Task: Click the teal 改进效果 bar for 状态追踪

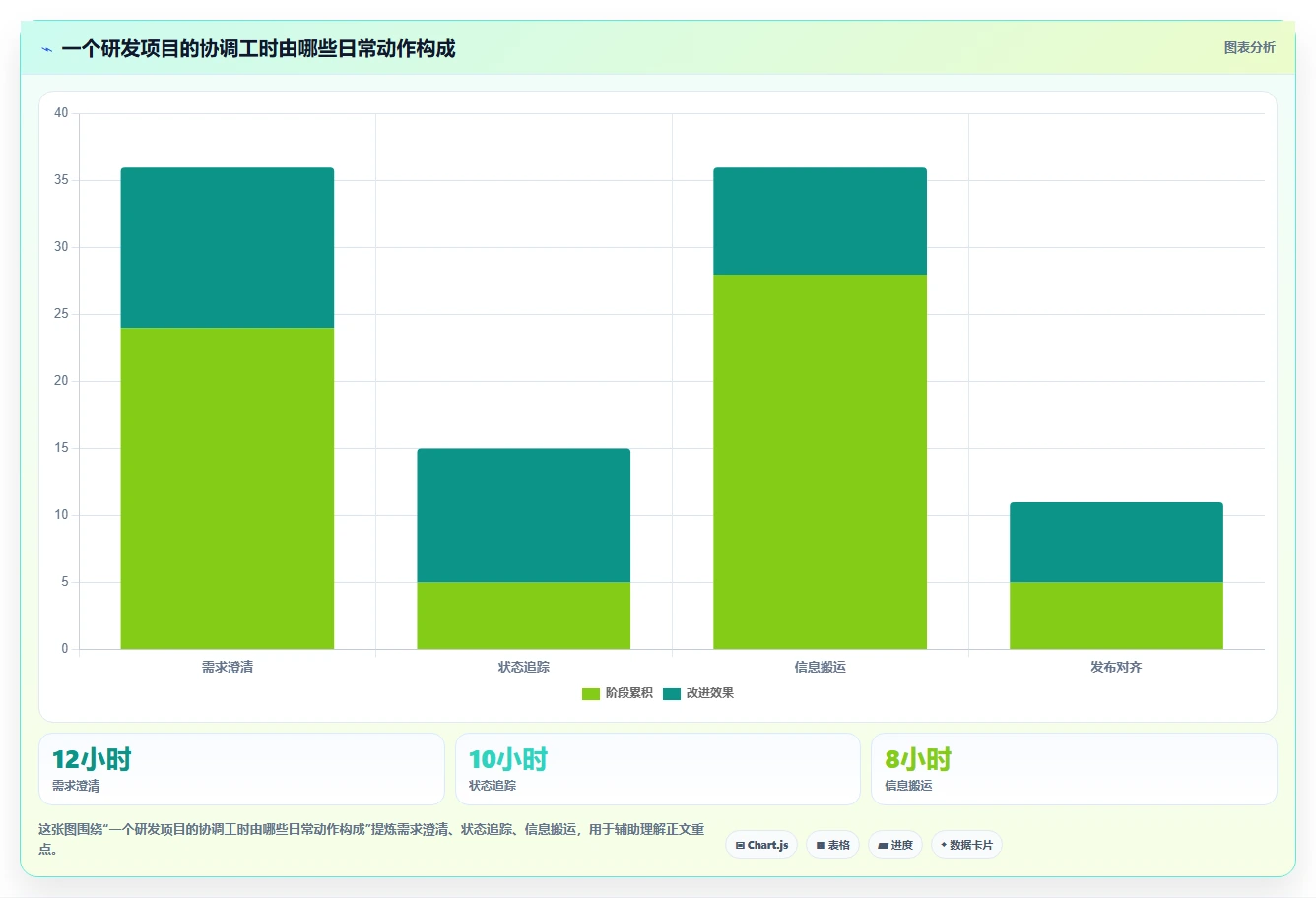Action: pyautogui.click(x=523, y=515)
